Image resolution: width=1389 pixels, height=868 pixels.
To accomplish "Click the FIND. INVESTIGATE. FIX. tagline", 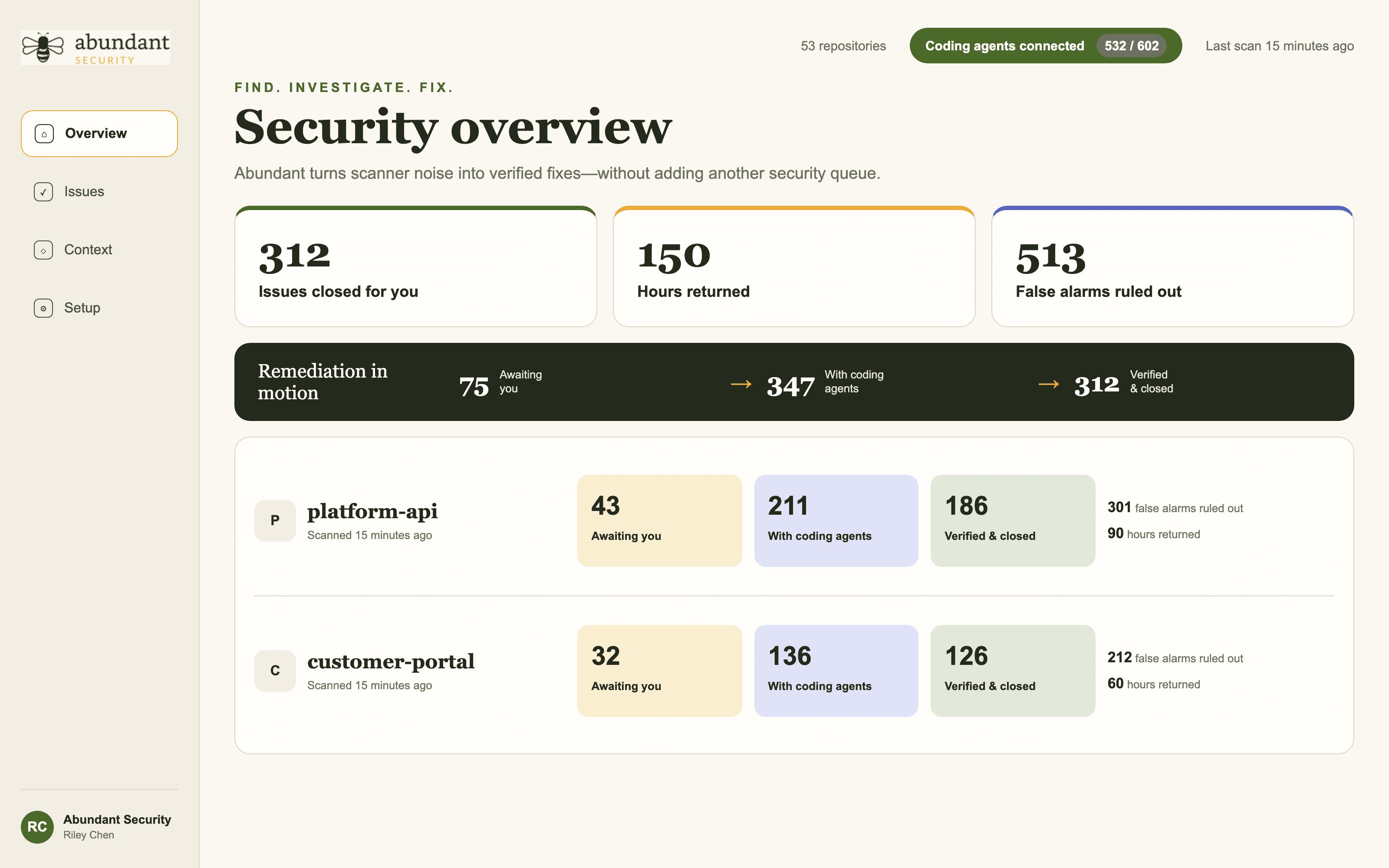I will pos(344,87).
